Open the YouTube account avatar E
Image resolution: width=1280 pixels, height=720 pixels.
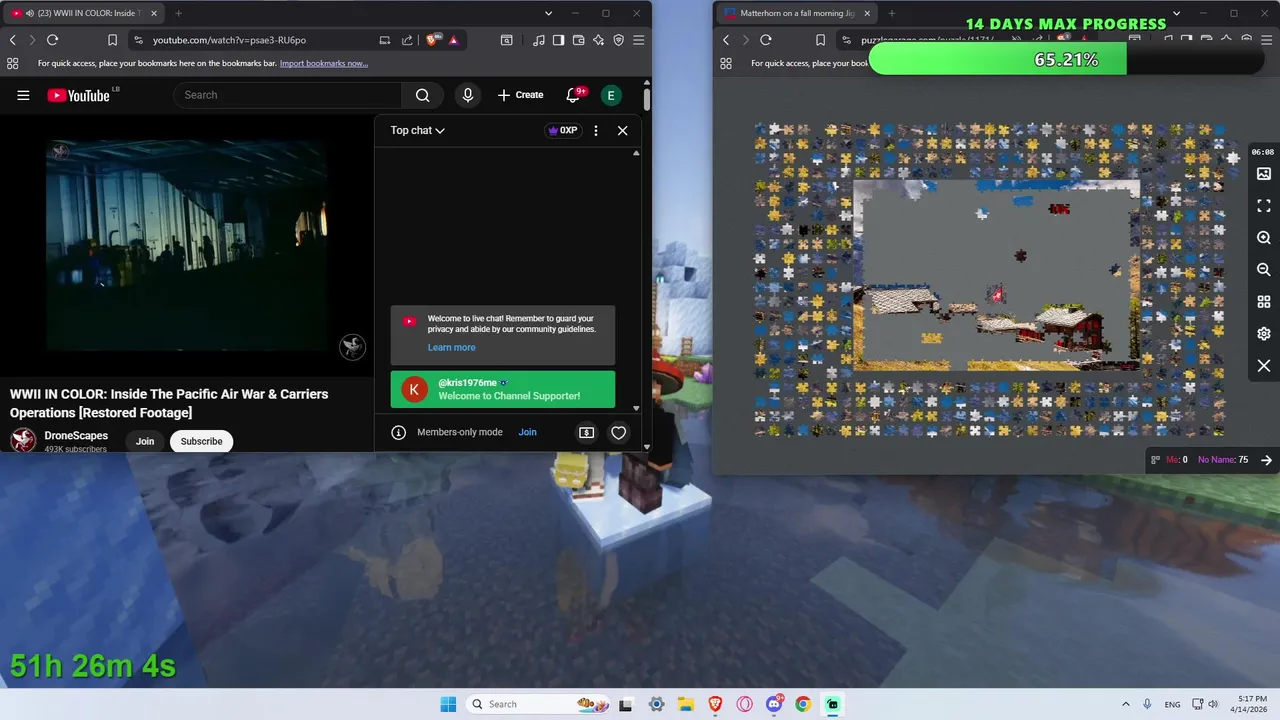click(610, 95)
